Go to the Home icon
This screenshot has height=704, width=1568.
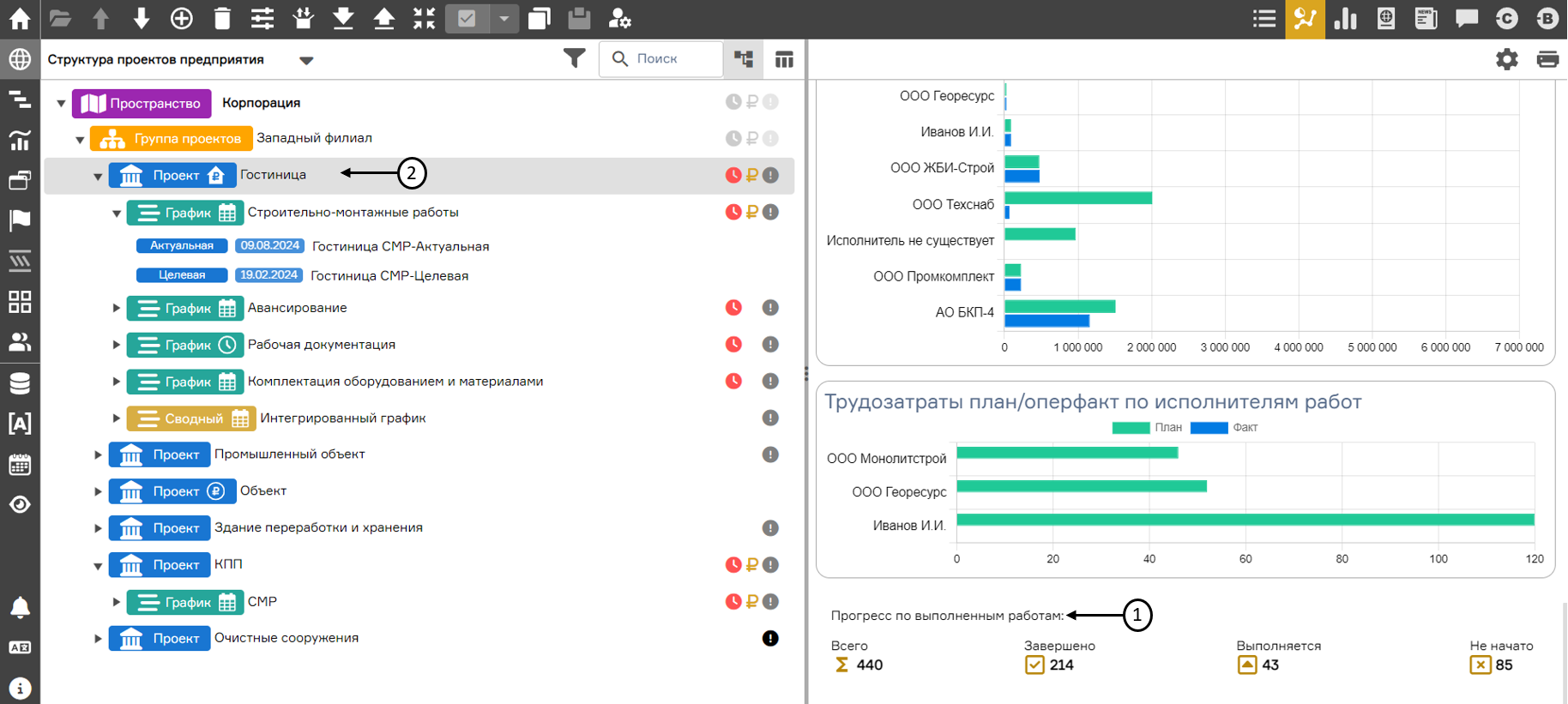click(19, 18)
